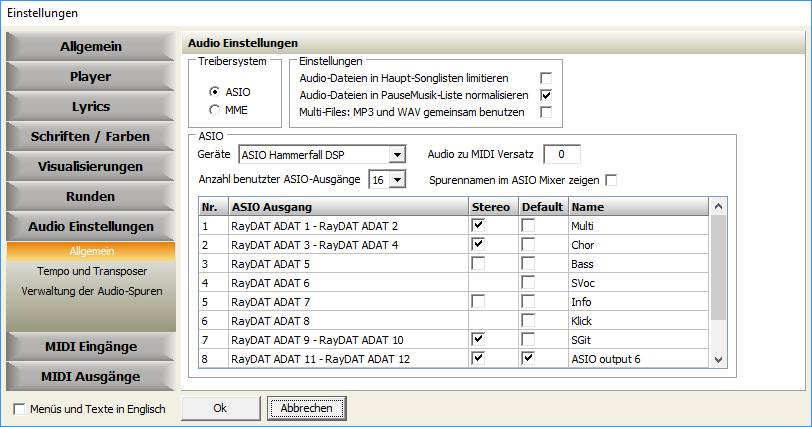Toggle Spurennamen im ASIO Mixer zeigen
This screenshot has width=812, height=427.
coord(610,180)
